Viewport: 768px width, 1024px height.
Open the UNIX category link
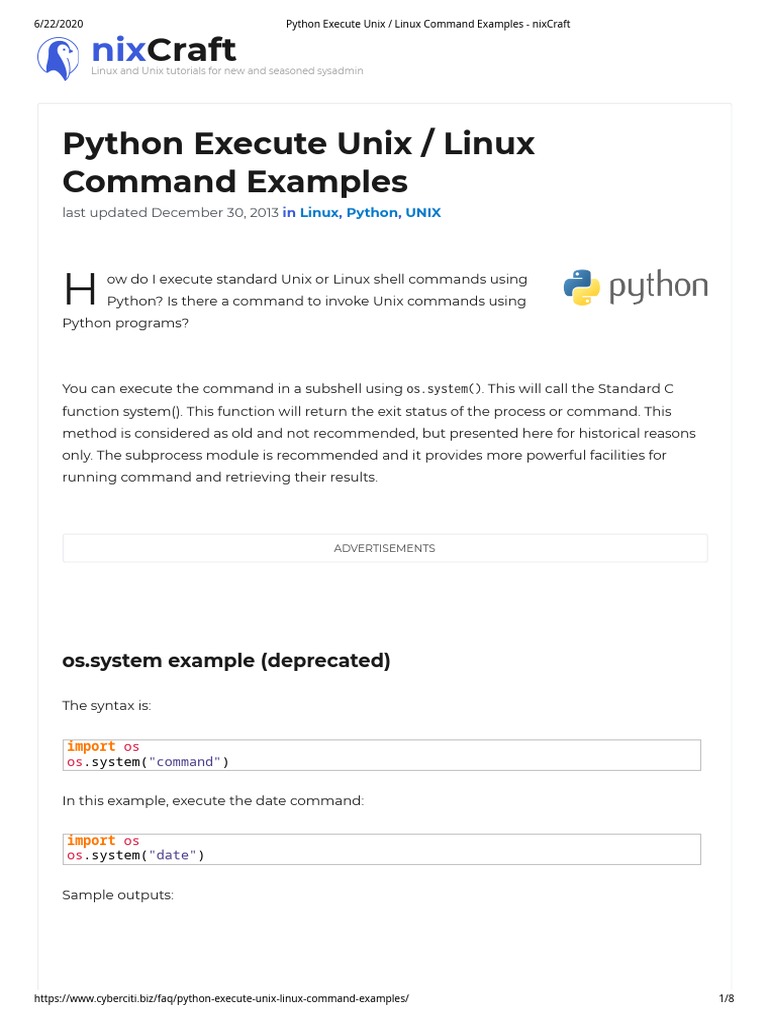pos(423,213)
